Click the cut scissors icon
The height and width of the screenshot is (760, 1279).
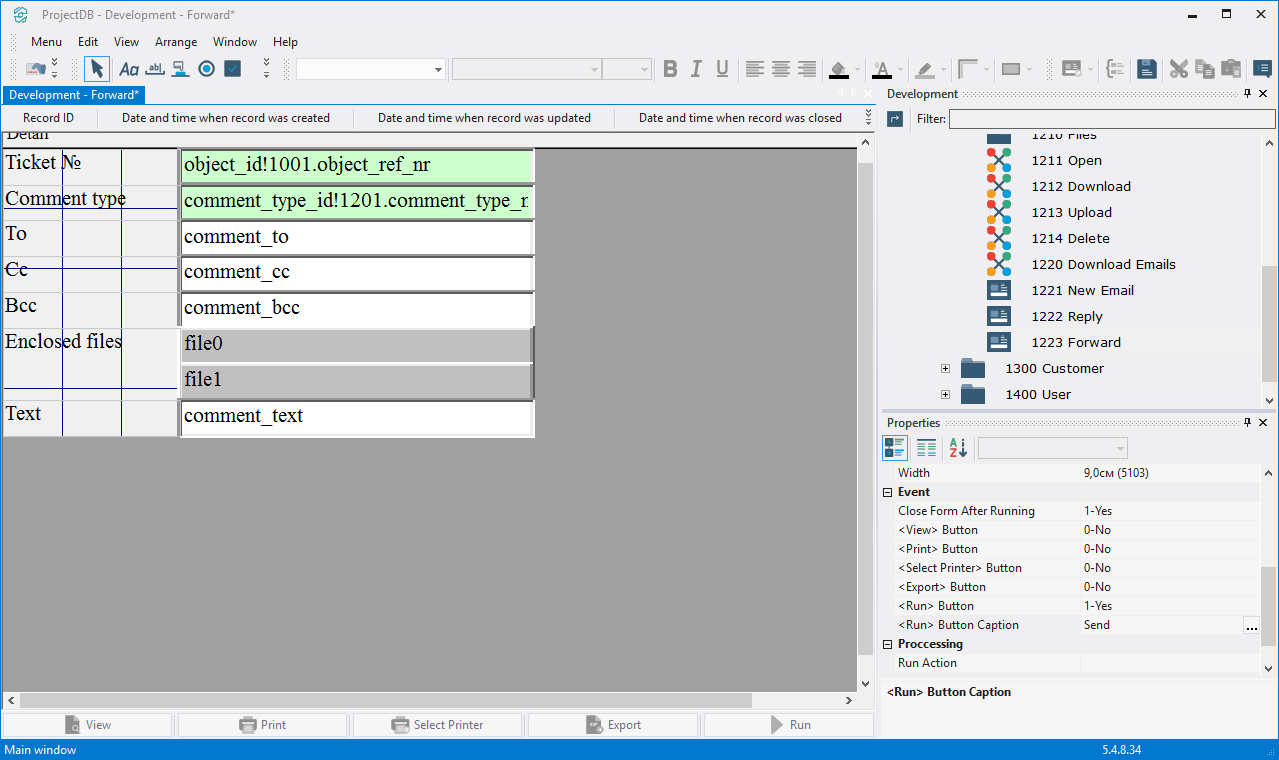[1179, 69]
